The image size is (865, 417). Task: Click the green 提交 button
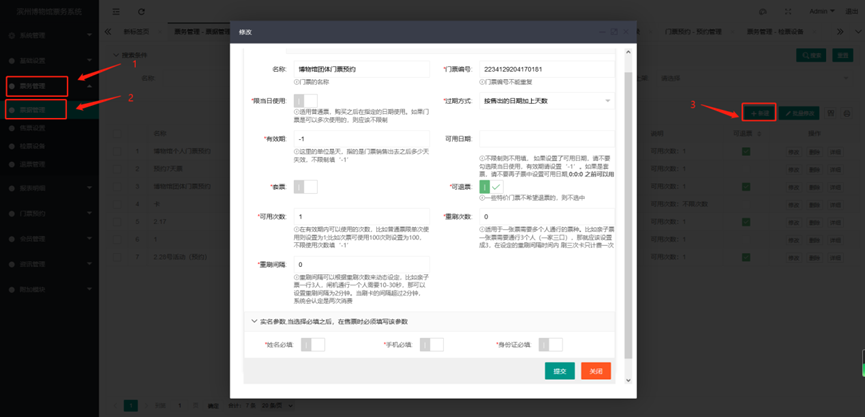(x=559, y=371)
